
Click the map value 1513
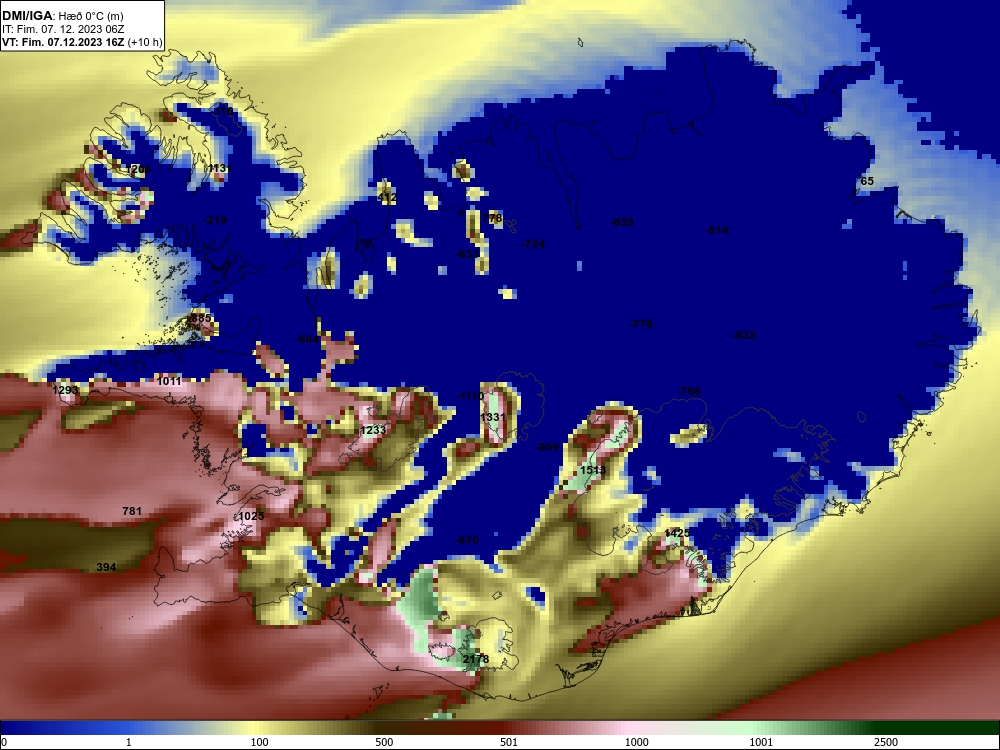[592, 470]
